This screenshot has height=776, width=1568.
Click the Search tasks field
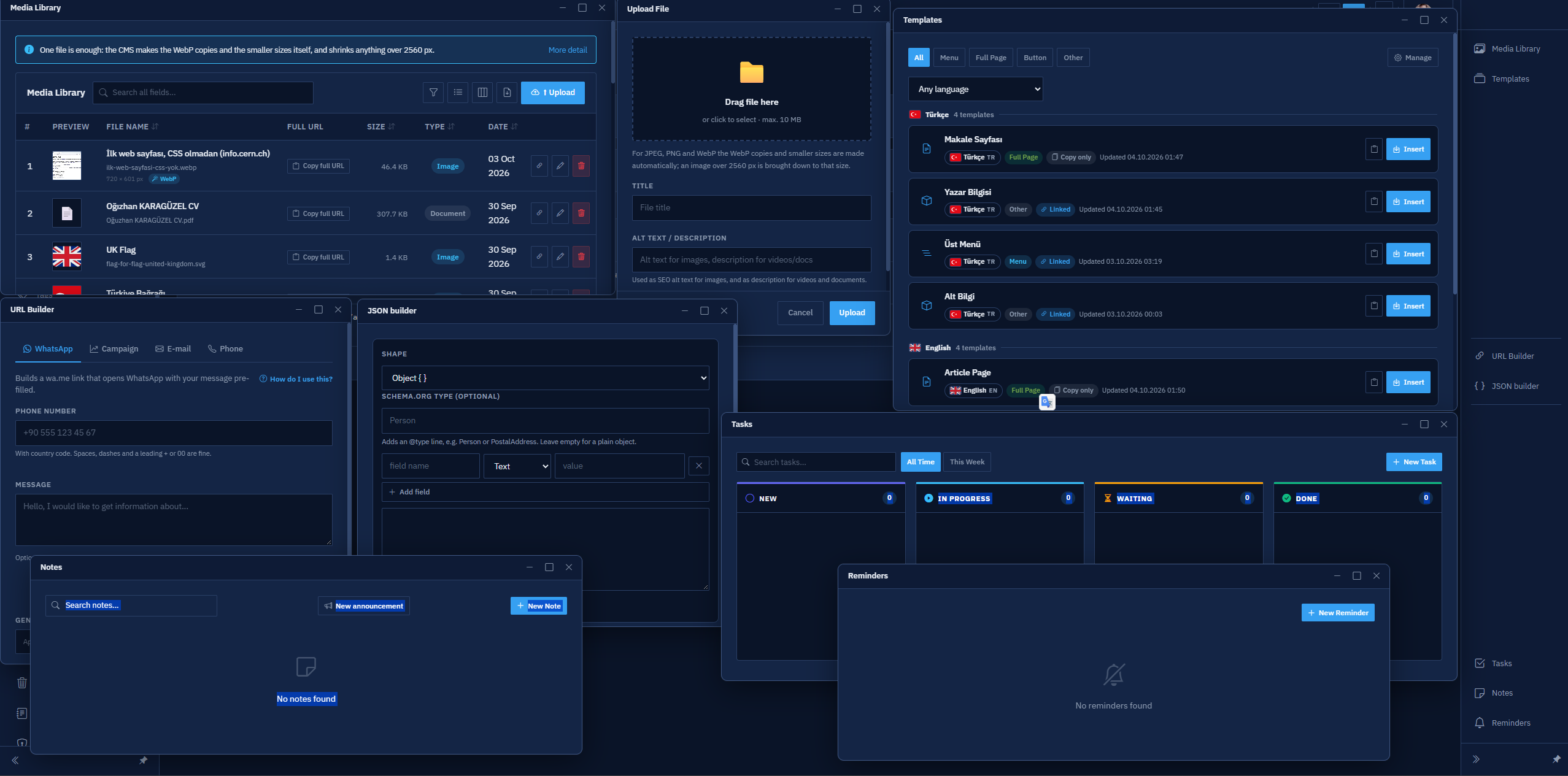pyautogui.click(x=816, y=462)
